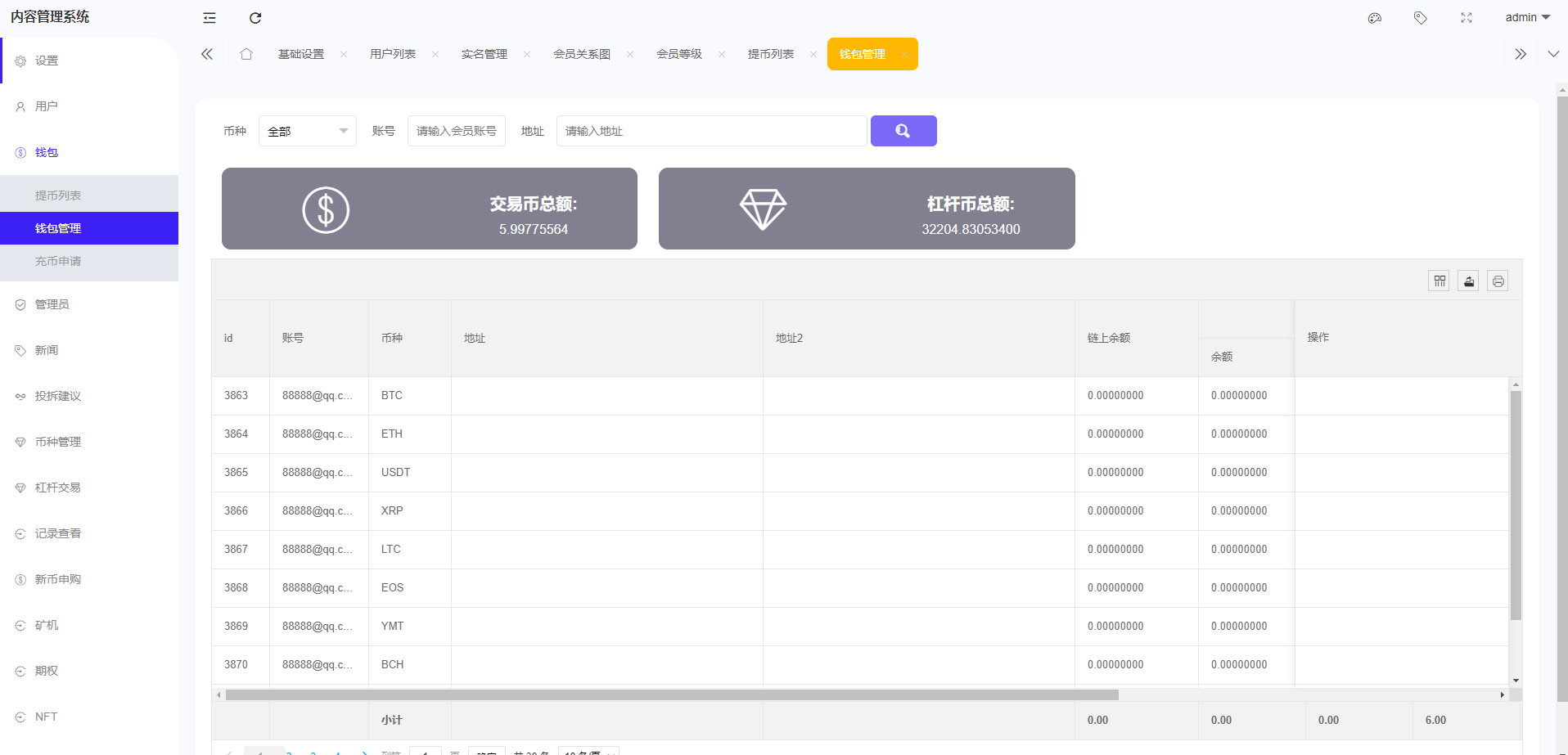This screenshot has width=1568, height=755.
Task: Click the tag note icon in header
Action: point(1421,18)
